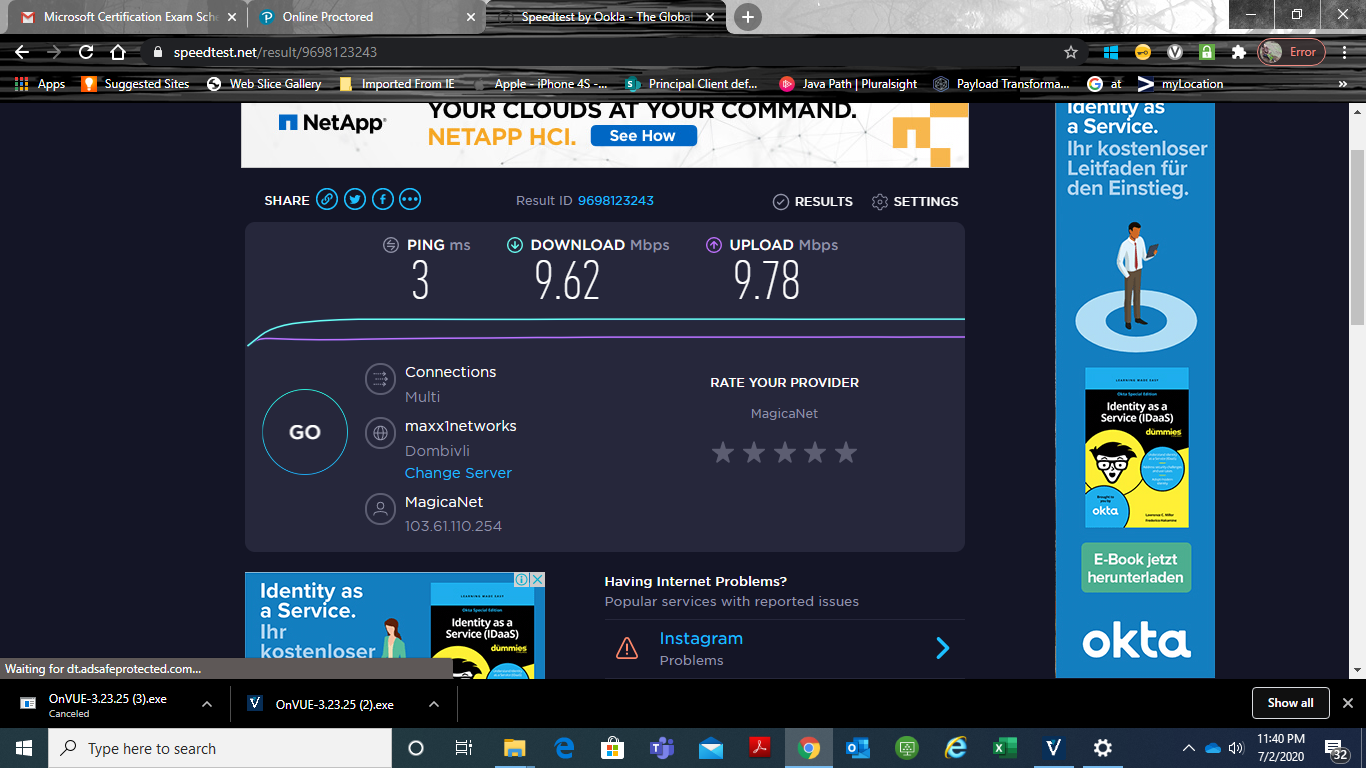Open Speedtest SETTINGS
This screenshot has width=1366, height=768.
click(x=915, y=202)
